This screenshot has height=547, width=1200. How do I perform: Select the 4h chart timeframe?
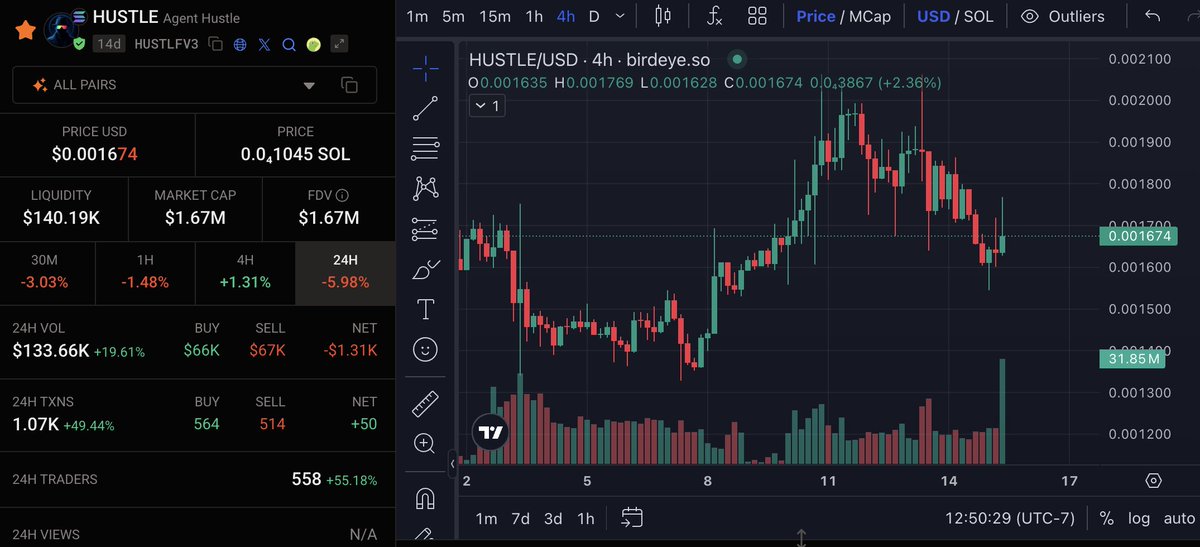point(566,16)
